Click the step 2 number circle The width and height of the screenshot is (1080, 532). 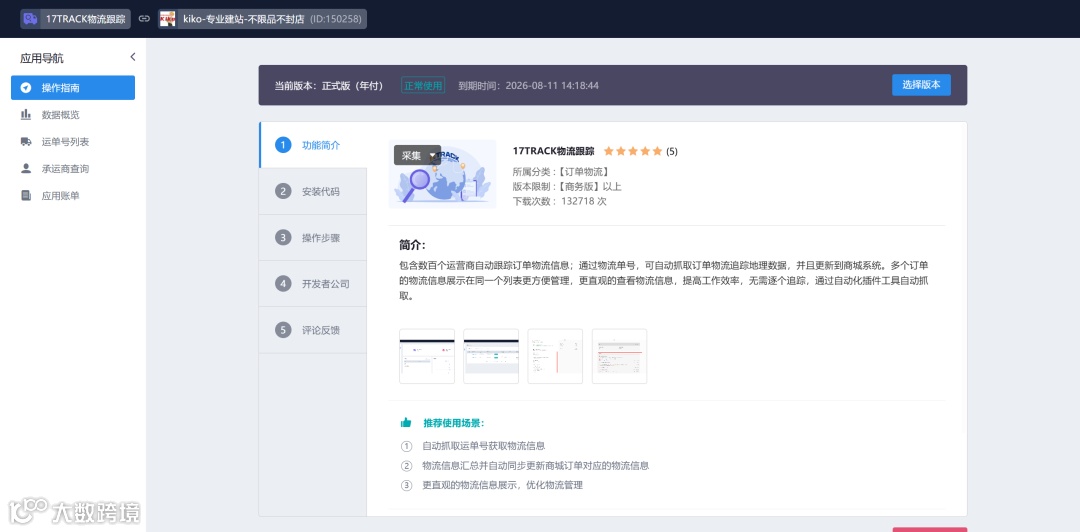pyautogui.click(x=282, y=191)
